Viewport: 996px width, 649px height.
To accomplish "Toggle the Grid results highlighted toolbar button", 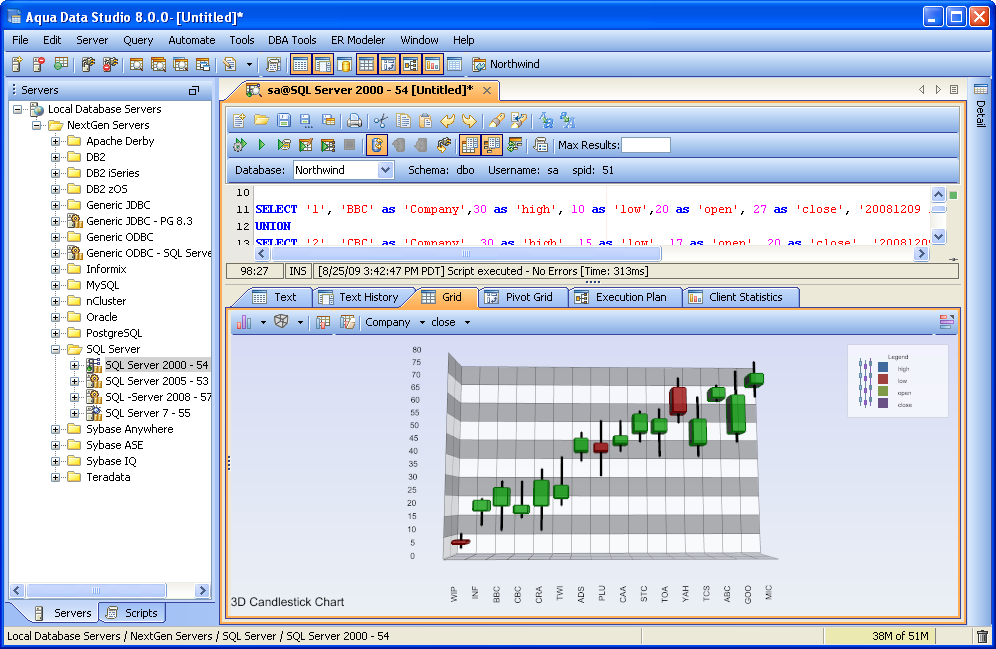I will point(469,145).
